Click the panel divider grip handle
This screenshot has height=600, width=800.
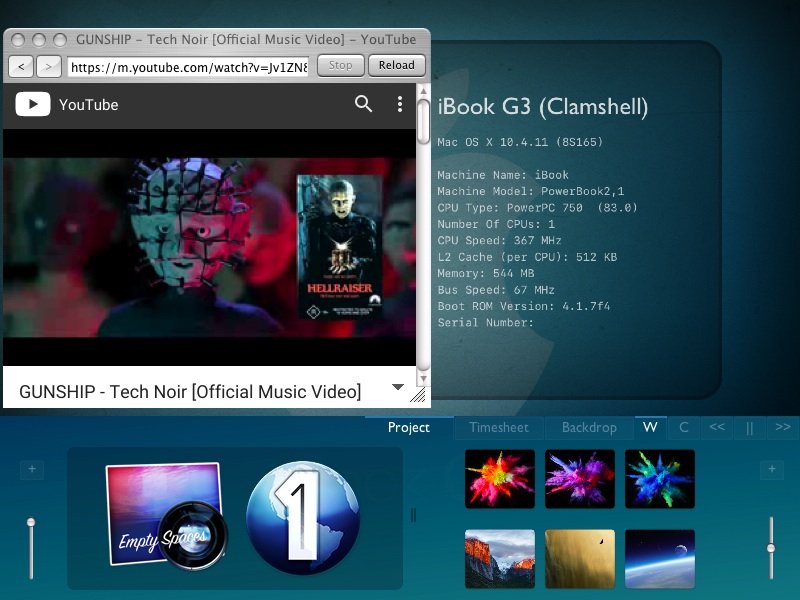(x=413, y=515)
